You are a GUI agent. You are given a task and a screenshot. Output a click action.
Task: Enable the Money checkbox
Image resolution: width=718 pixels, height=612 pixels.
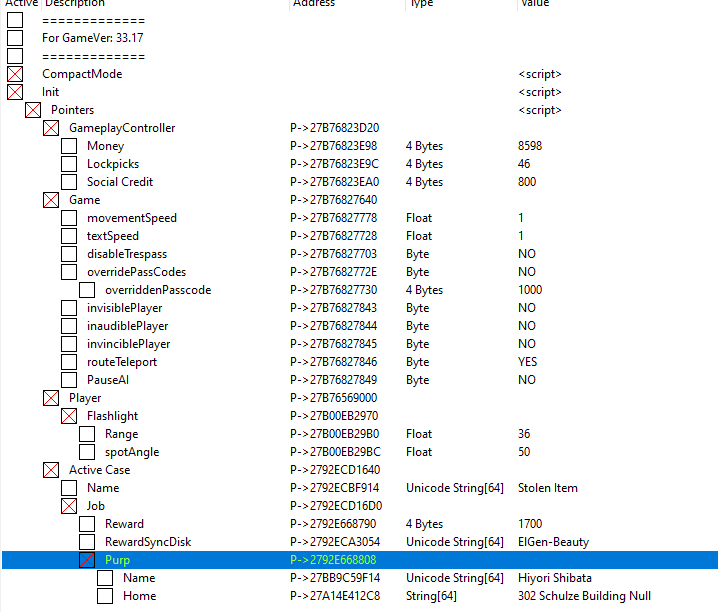tap(69, 146)
